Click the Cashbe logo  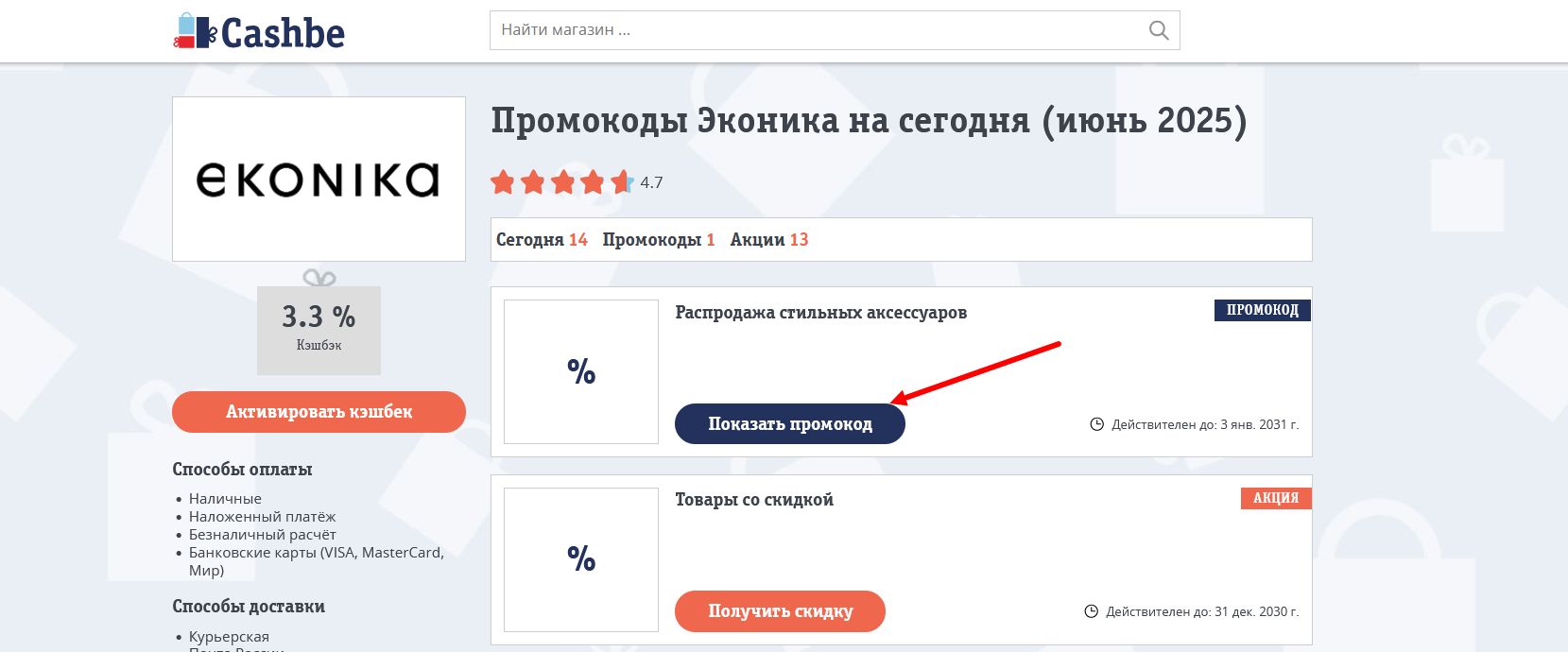(259, 32)
